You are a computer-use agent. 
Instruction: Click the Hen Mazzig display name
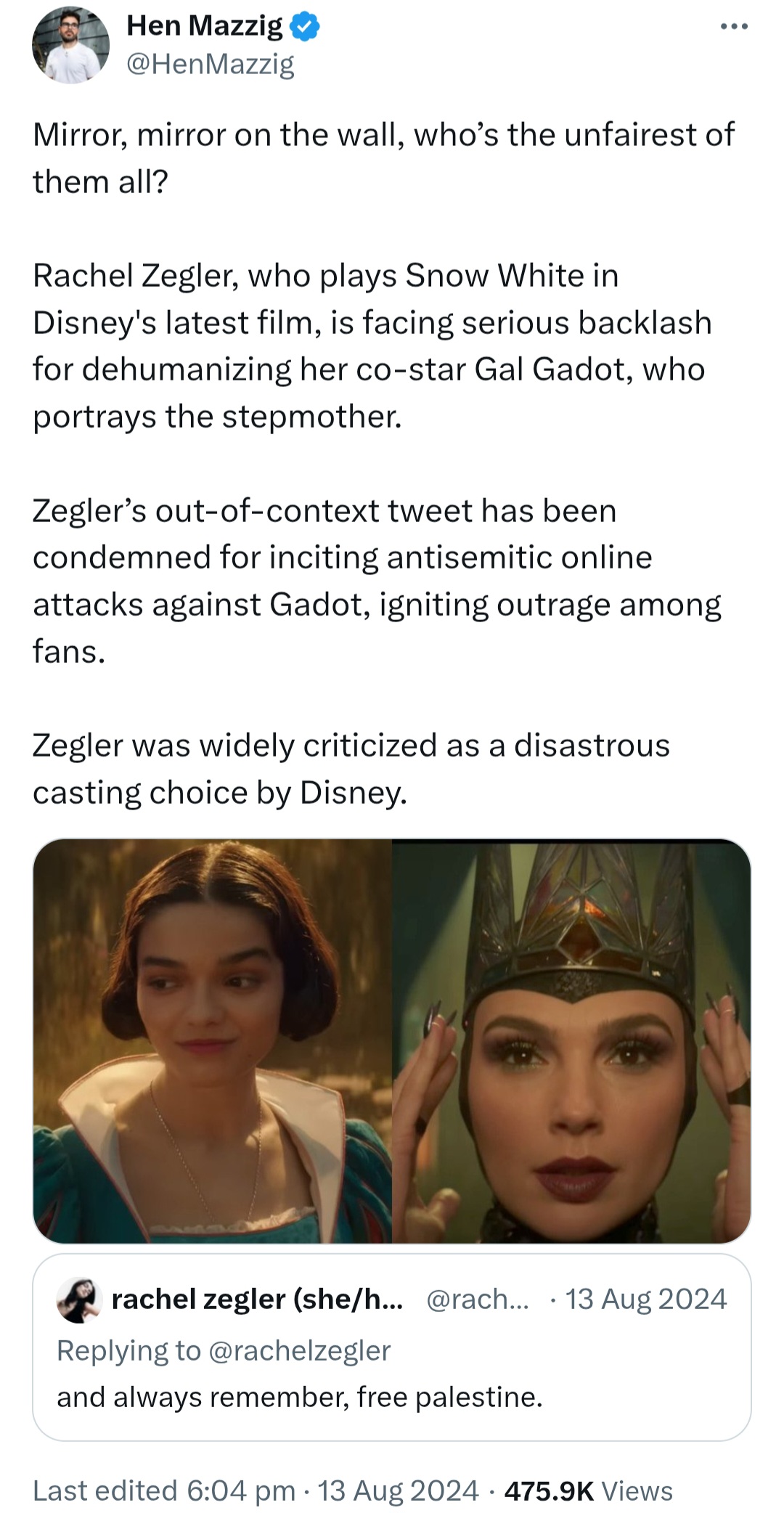[x=205, y=26]
